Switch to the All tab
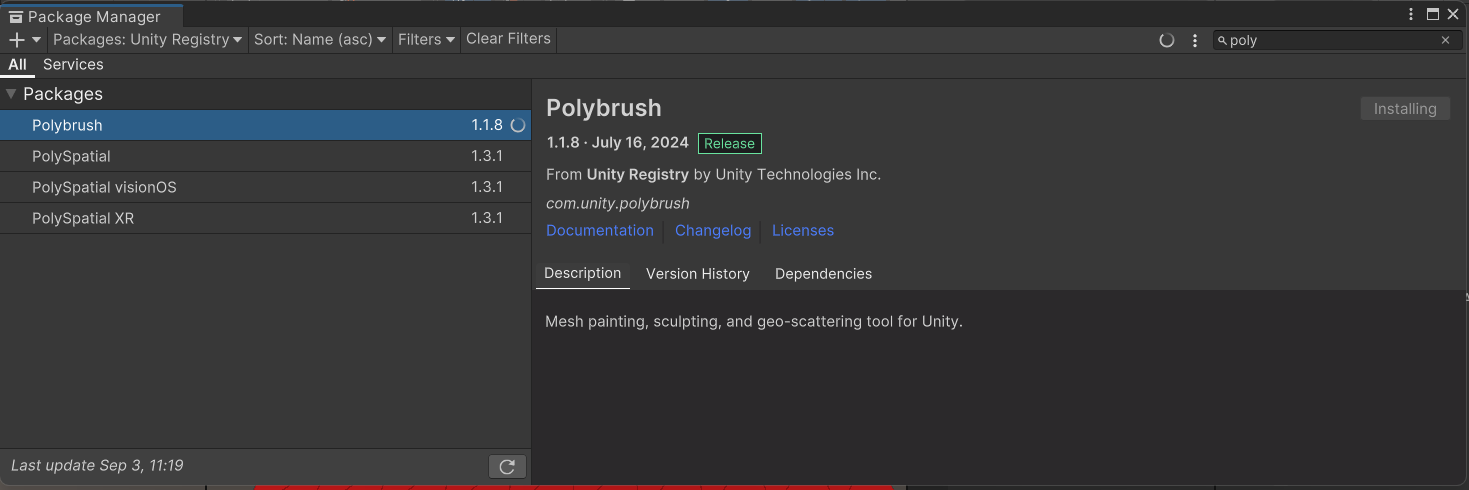1469x490 pixels. [17, 65]
